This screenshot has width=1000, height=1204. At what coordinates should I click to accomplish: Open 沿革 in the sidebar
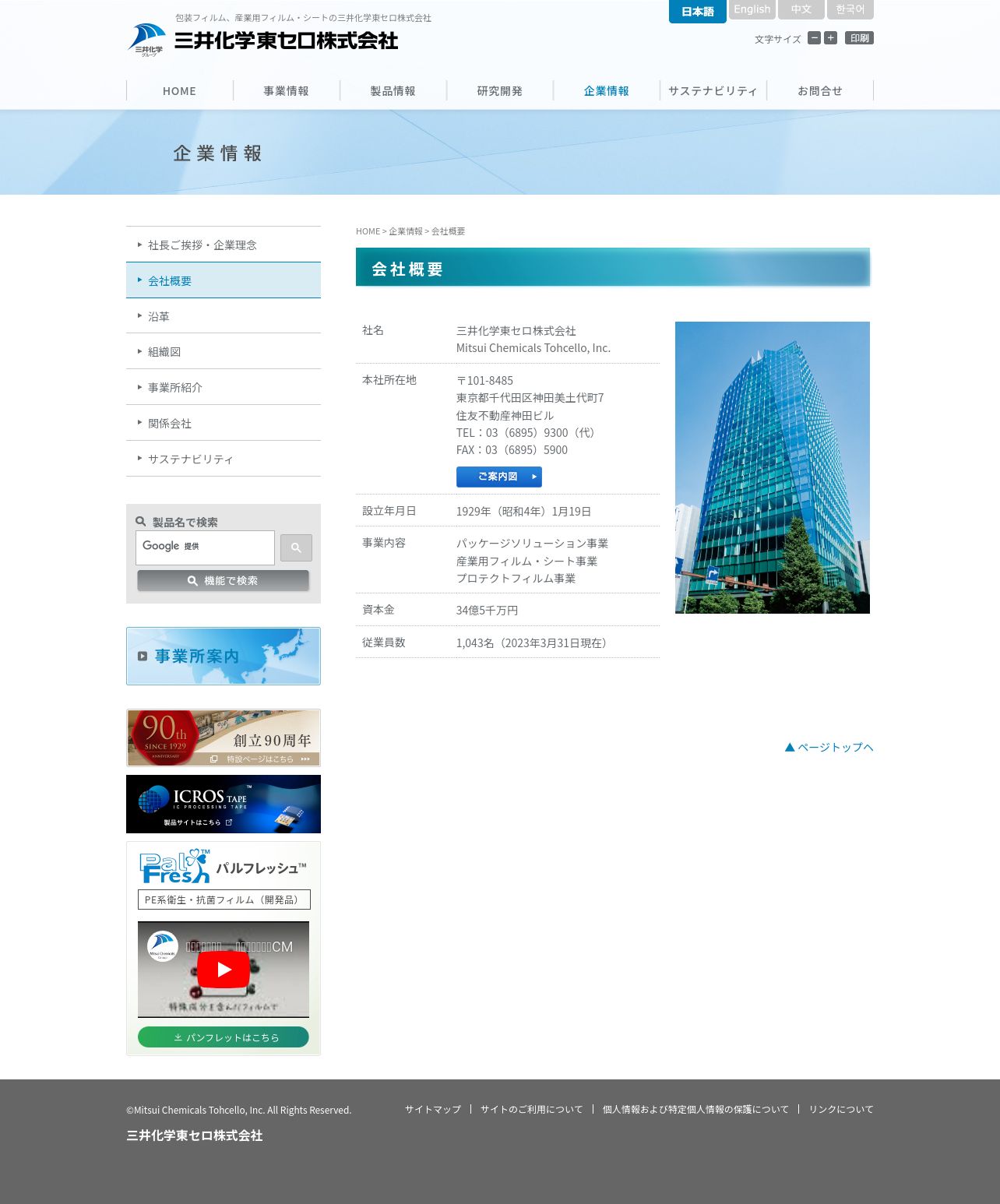coord(224,316)
